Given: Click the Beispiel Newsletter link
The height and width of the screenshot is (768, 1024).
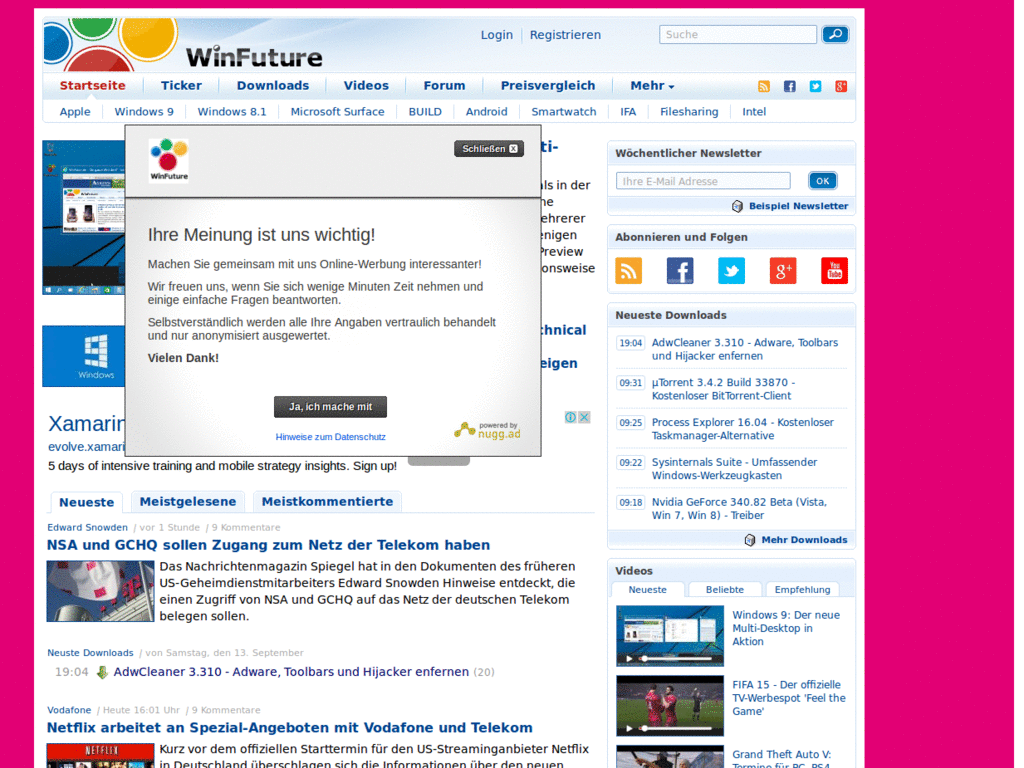Looking at the screenshot, I should pyautogui.click(x=799, y=205).
